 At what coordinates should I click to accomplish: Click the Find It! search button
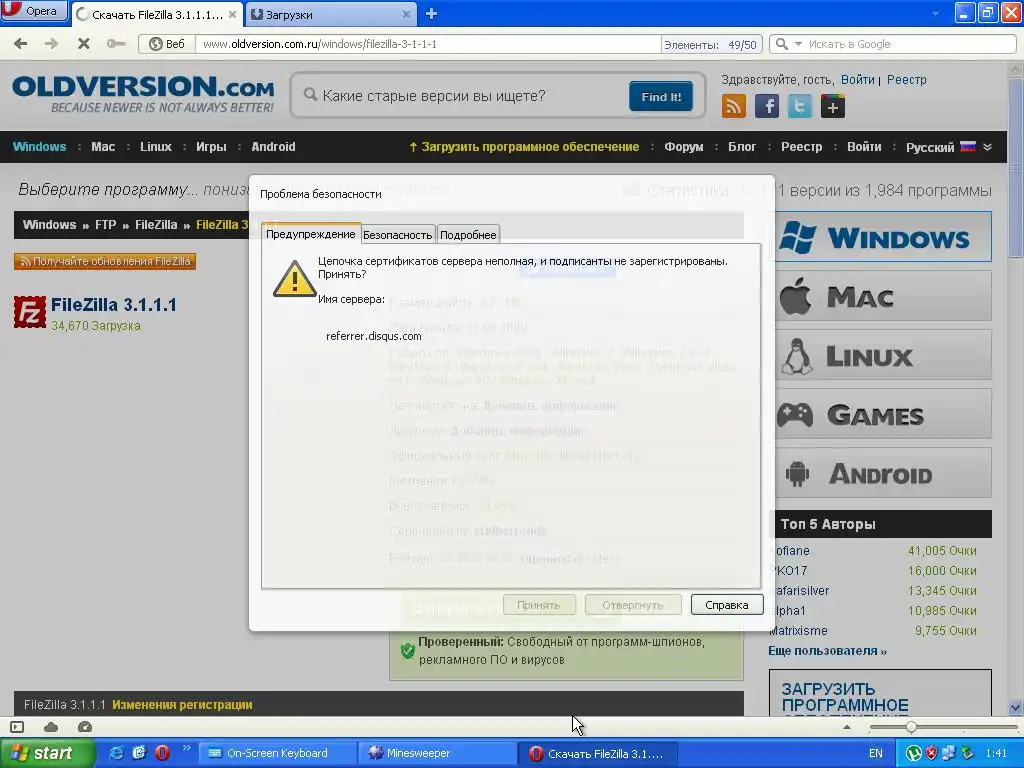(x=661, y=97)
